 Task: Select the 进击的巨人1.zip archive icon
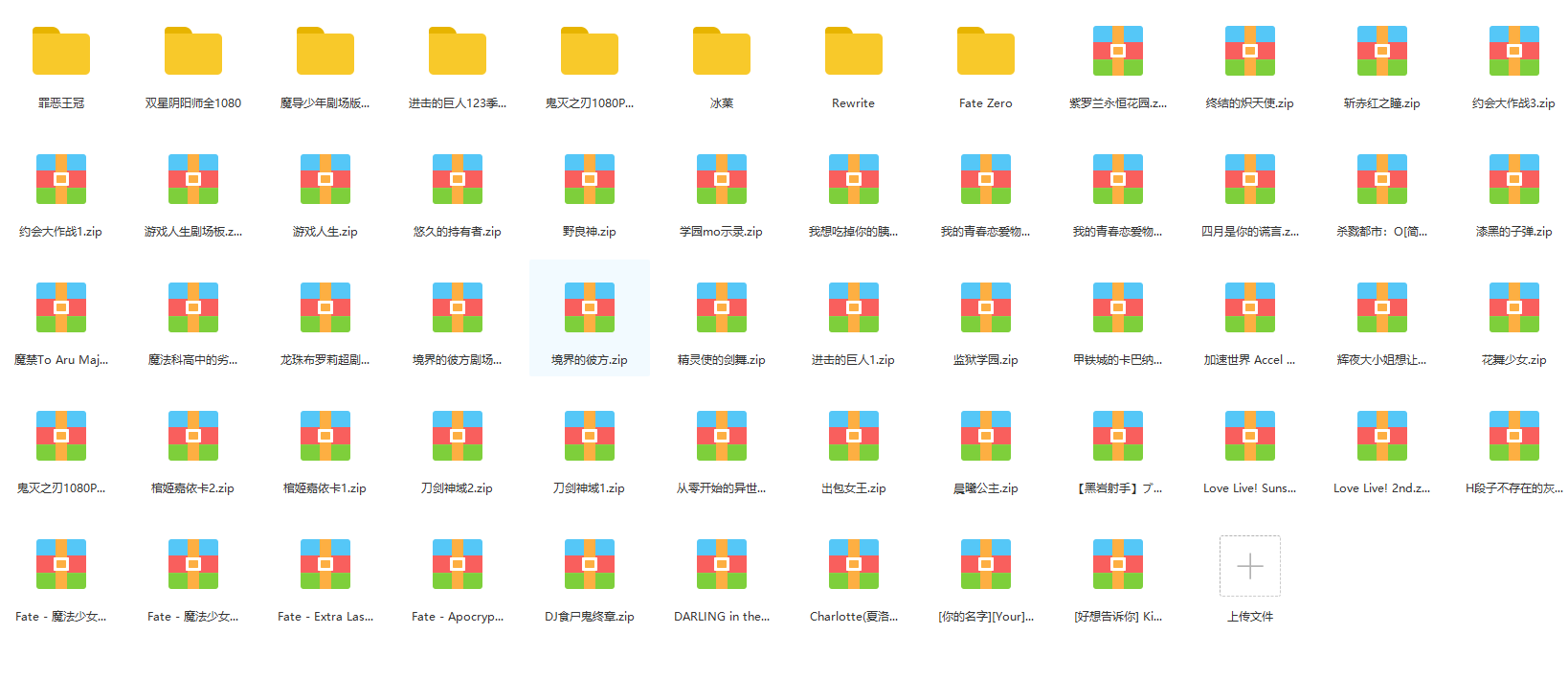pos(854,307)
